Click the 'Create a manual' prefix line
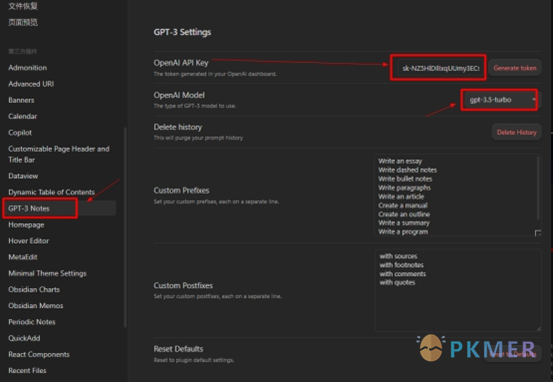 pyautogui.click(x=403, y=205)
